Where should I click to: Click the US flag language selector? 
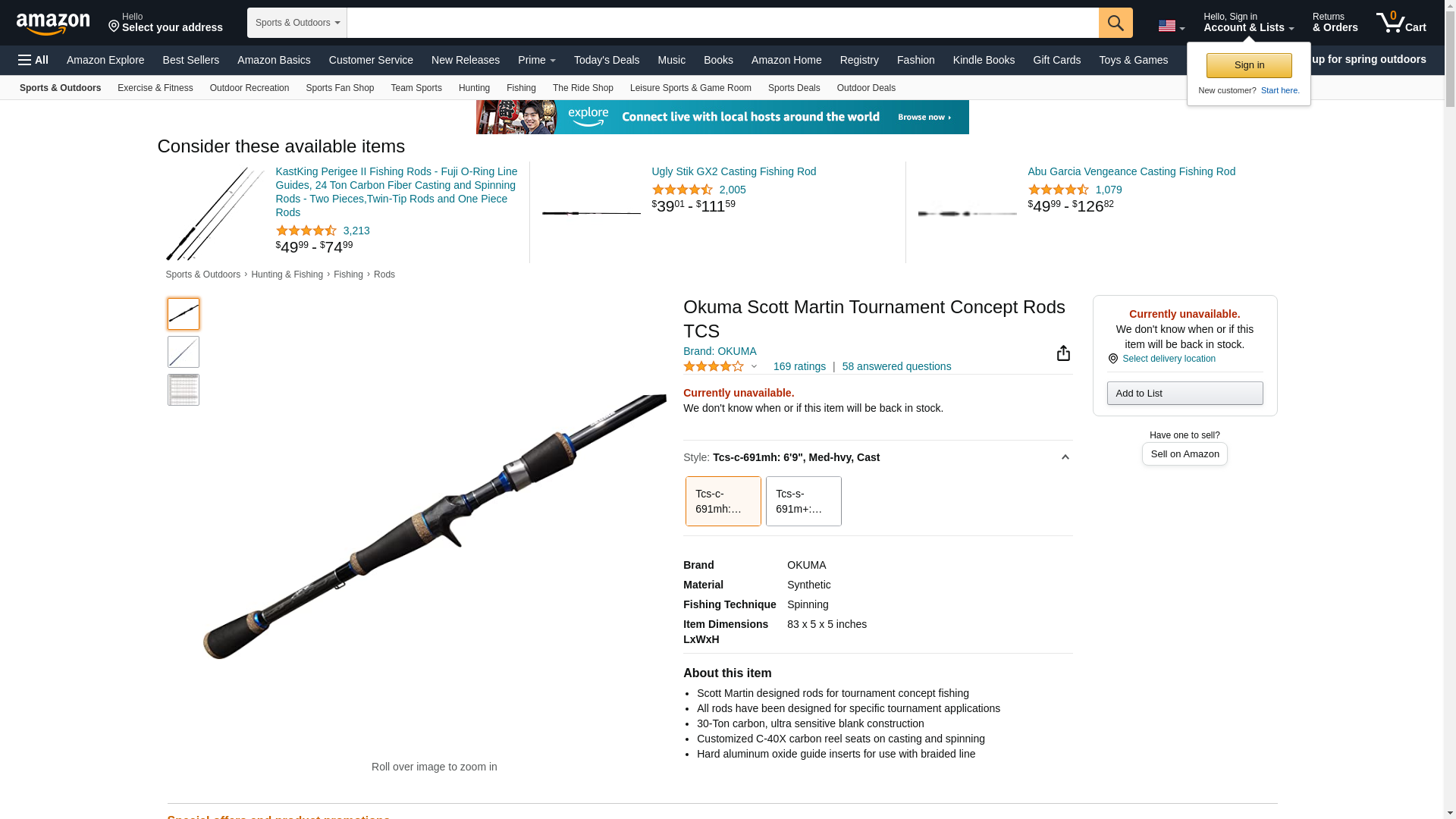[x=1171, y=26]
